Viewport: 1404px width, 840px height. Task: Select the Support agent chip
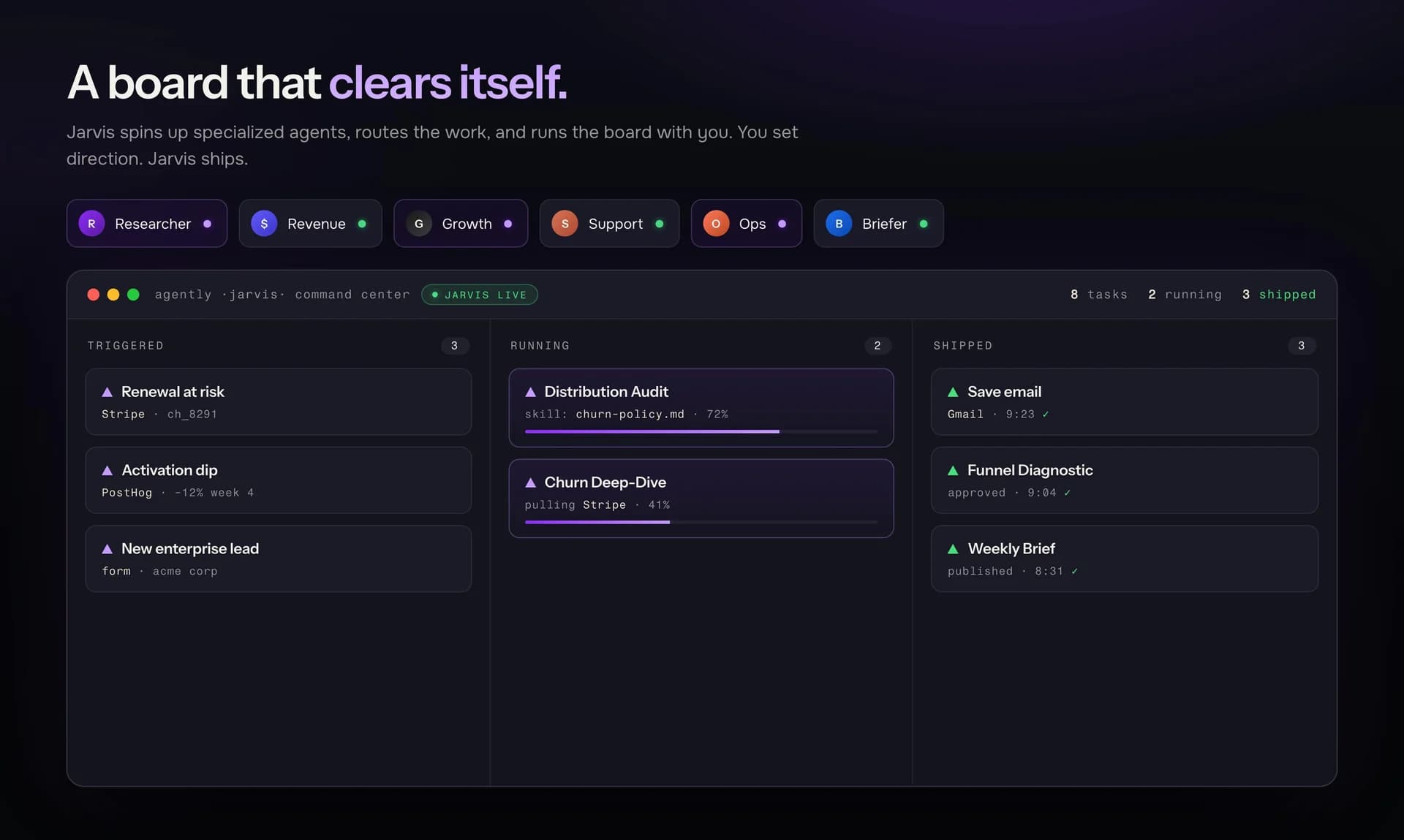(609, 224)
